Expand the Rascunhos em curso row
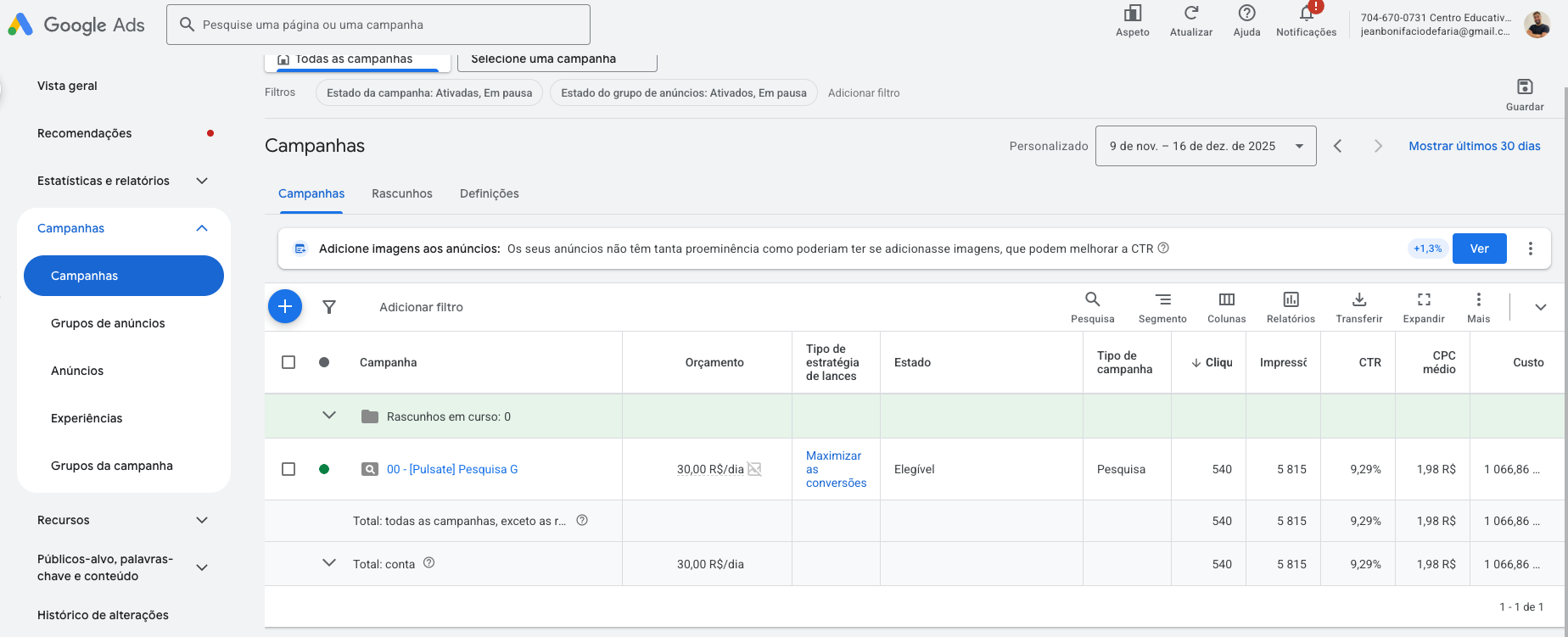Viewport: 1568px width, 637px height. point(329,416)
